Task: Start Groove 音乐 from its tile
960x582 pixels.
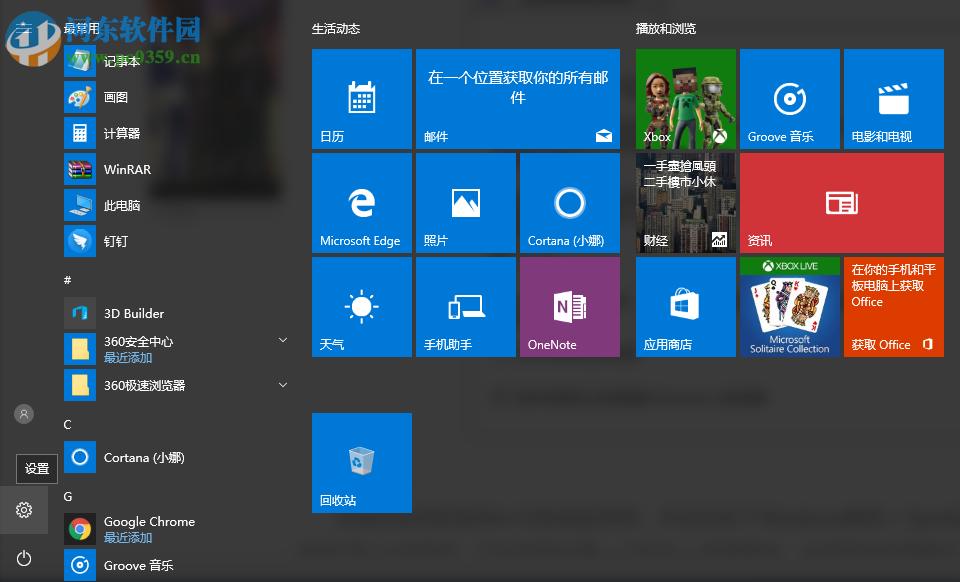Action: [789, 98]
